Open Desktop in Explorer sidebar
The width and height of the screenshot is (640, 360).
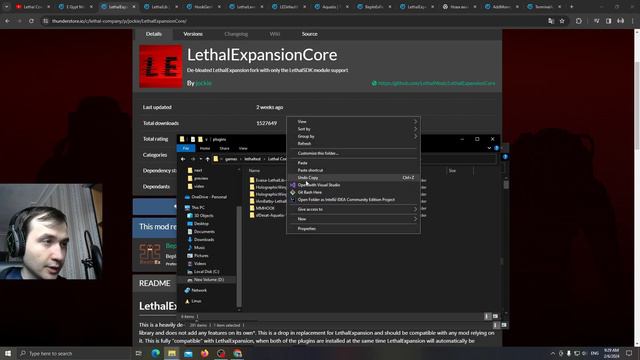(x=201, y=224)
